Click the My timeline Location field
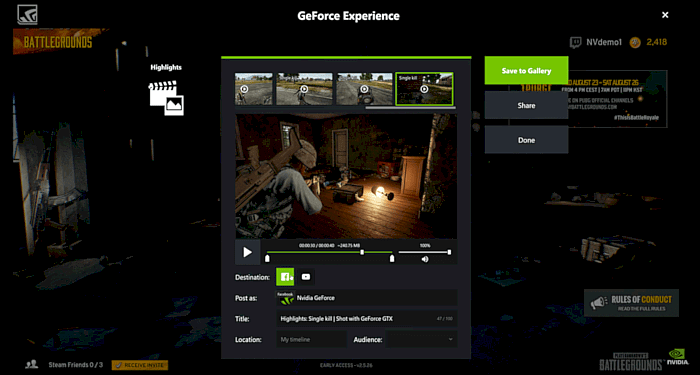The image size is (700, 375). point(311,339)
